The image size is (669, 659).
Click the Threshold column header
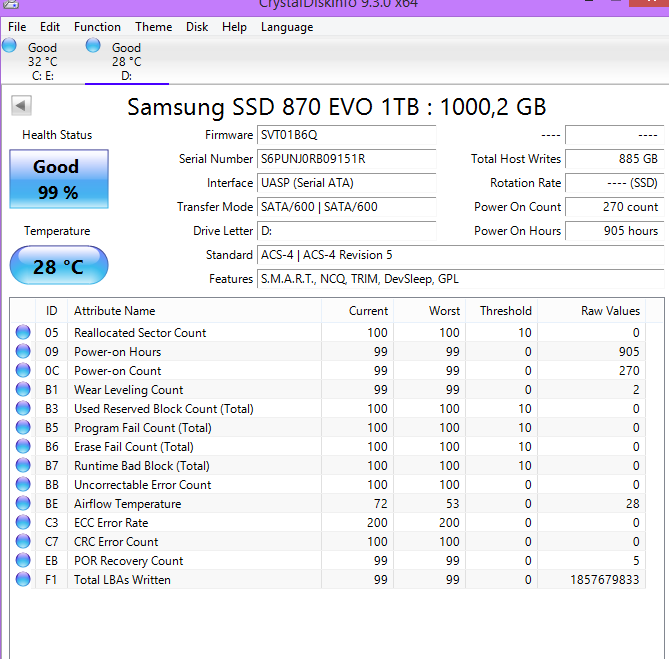pyautogui.click(x=502, y=311)
